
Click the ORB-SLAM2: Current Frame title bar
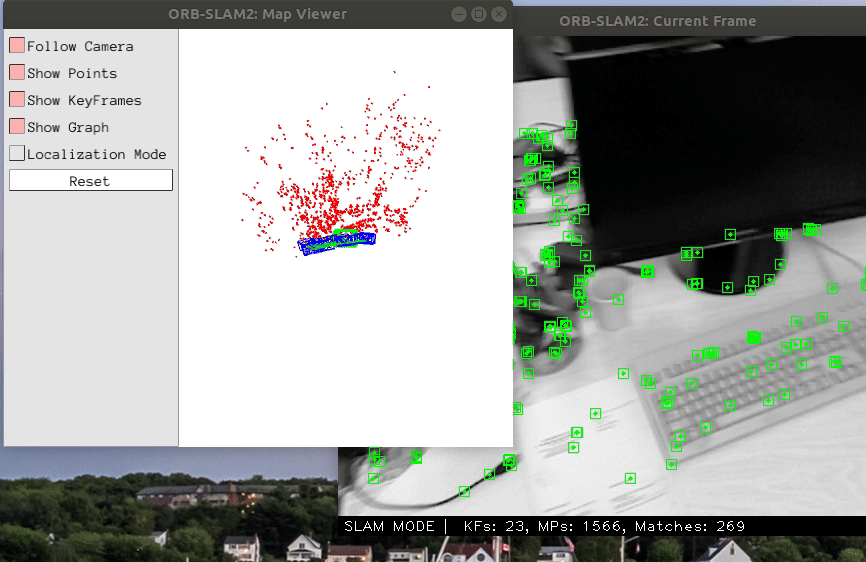[689, 21]
